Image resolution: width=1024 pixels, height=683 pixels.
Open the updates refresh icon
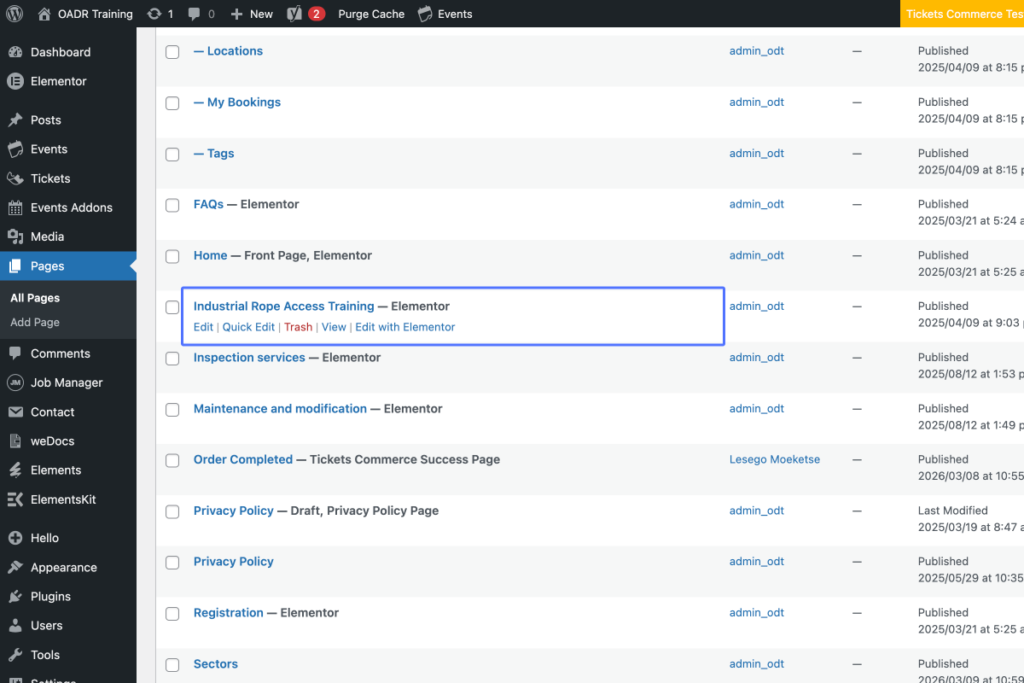pyautogui.click(x=154, y=14)
